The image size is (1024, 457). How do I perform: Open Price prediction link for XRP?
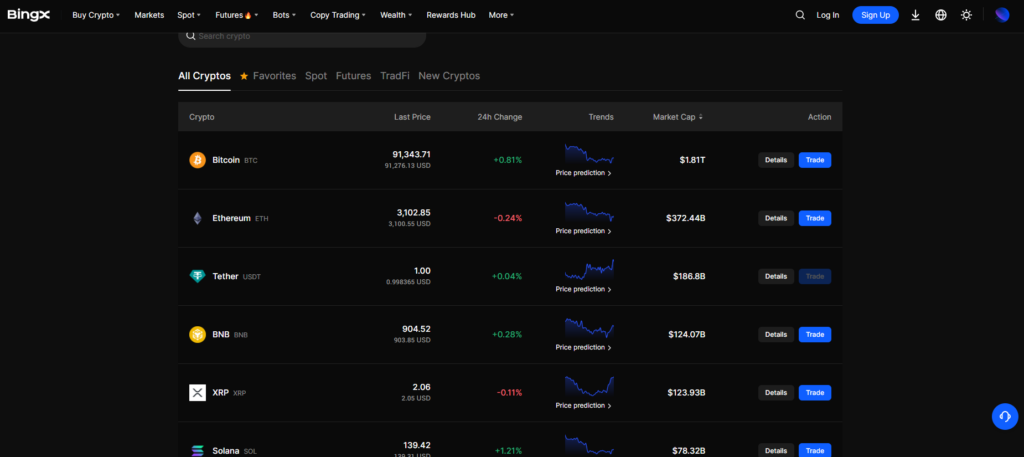tap(584, 405)
